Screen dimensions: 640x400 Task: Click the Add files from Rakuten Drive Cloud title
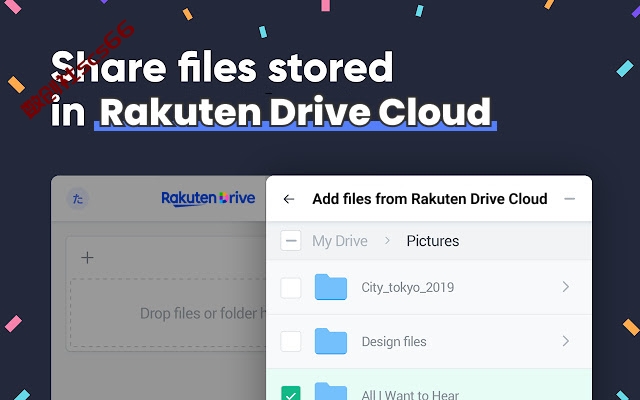430,199
